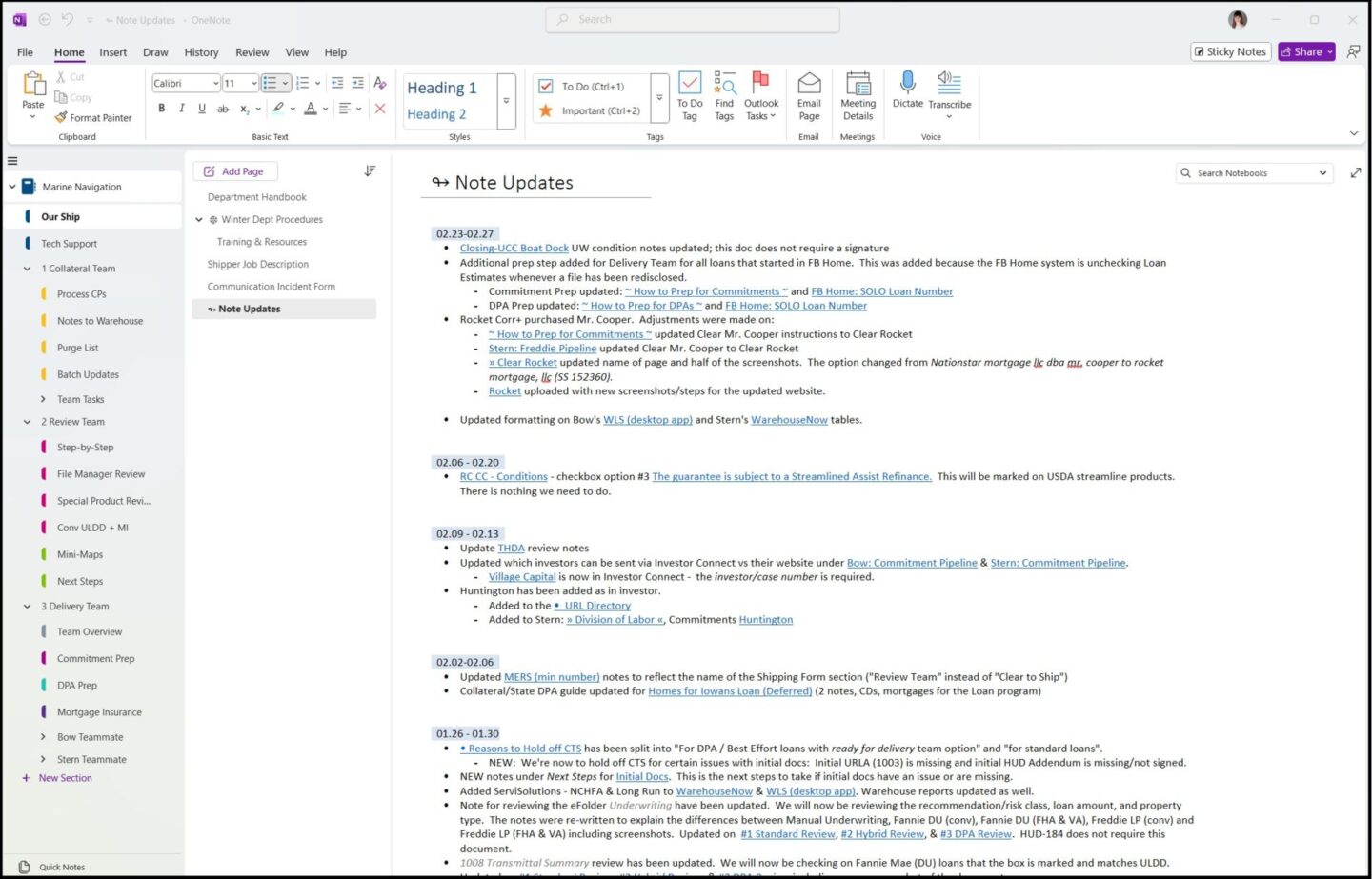Toggle bold formatting
The image size is (1372, 879).
(x=162, y=109)
